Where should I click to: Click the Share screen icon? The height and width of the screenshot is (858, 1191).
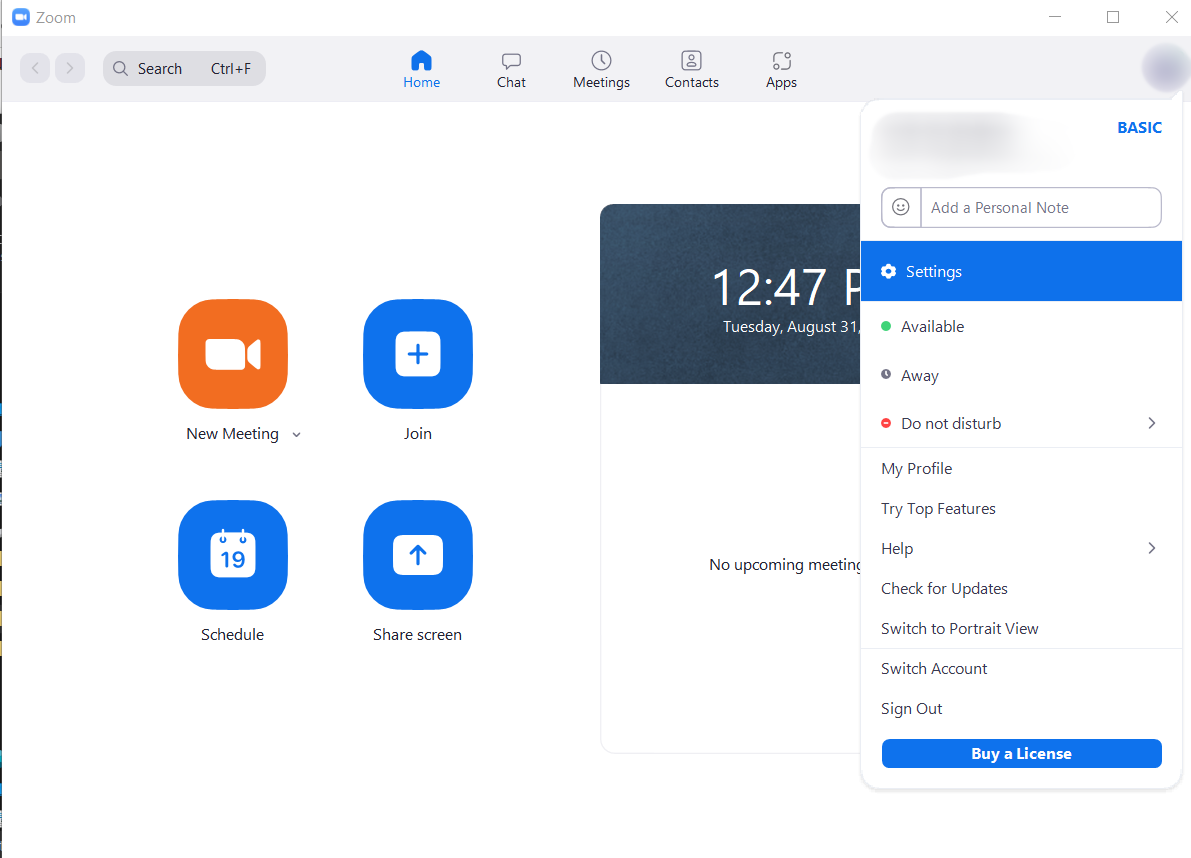tap(417, 555)
